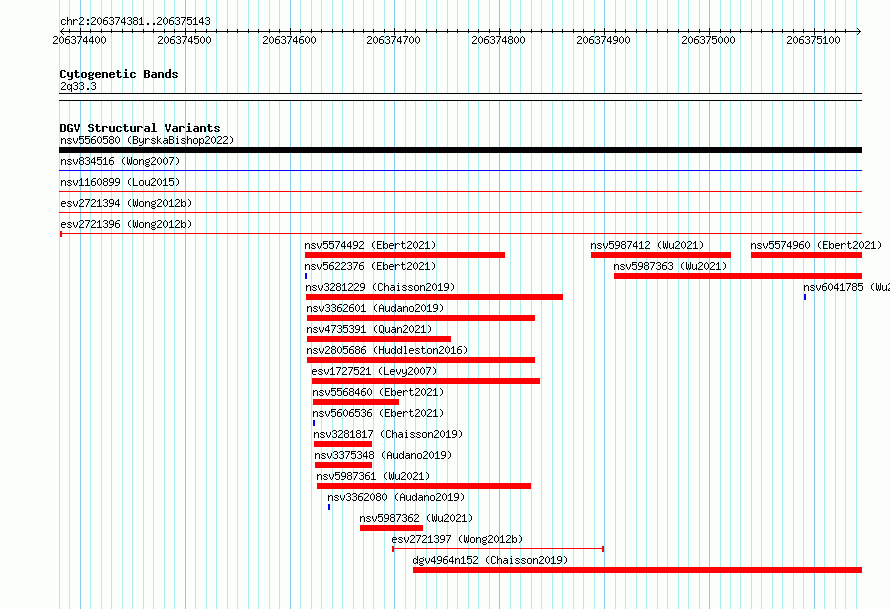Click the red bar under nsv3362601
This screenshot has width=890, height=609.
[421, 318]
